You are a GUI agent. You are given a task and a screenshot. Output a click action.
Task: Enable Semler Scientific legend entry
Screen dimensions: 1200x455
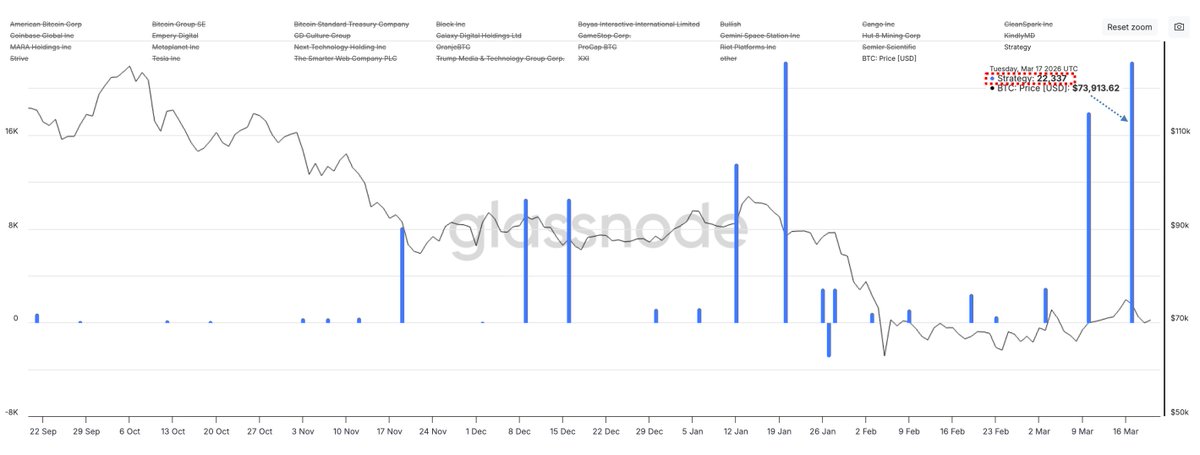[889, 47]
